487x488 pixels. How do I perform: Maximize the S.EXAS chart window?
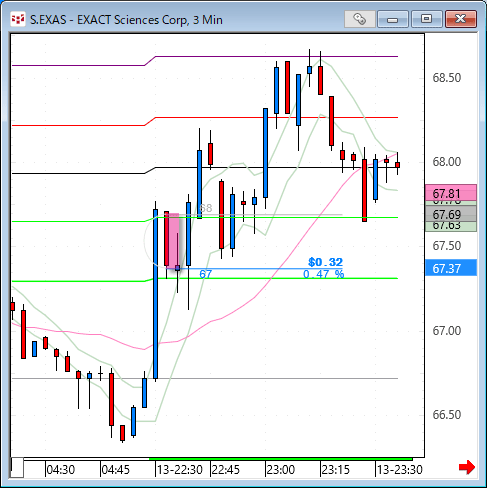[426, 19]
